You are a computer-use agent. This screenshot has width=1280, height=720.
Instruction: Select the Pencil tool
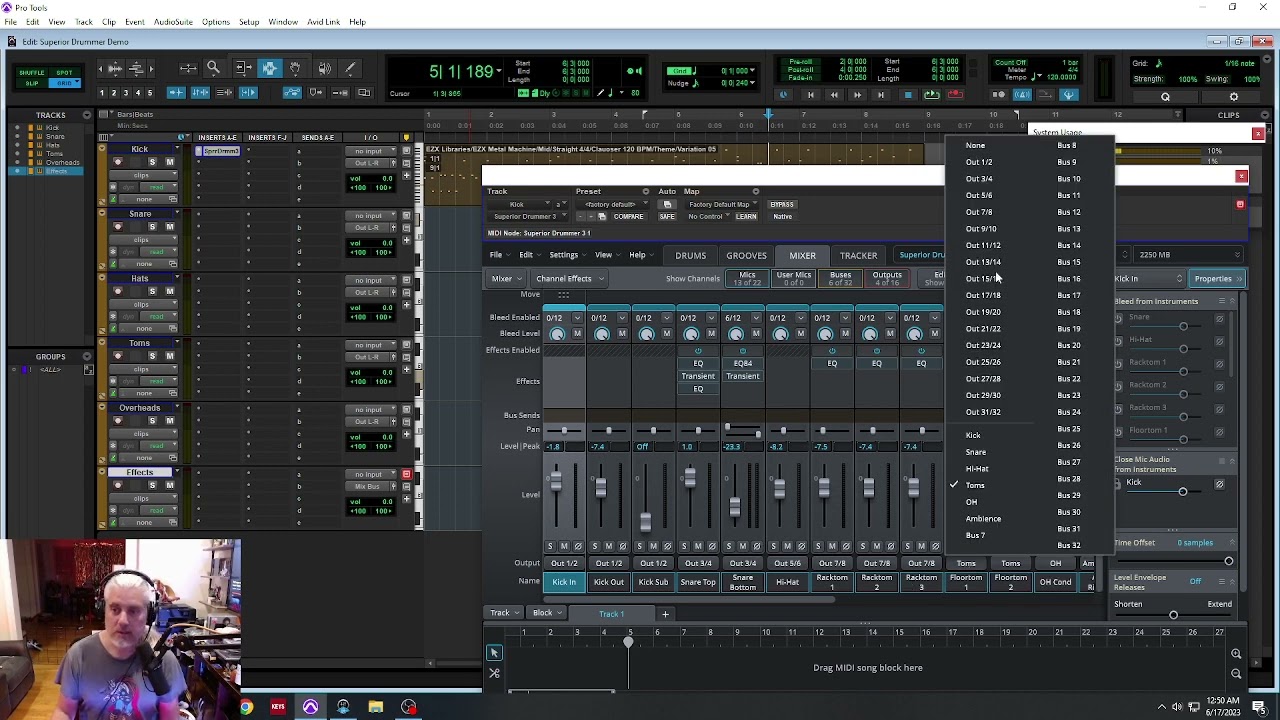350,68
